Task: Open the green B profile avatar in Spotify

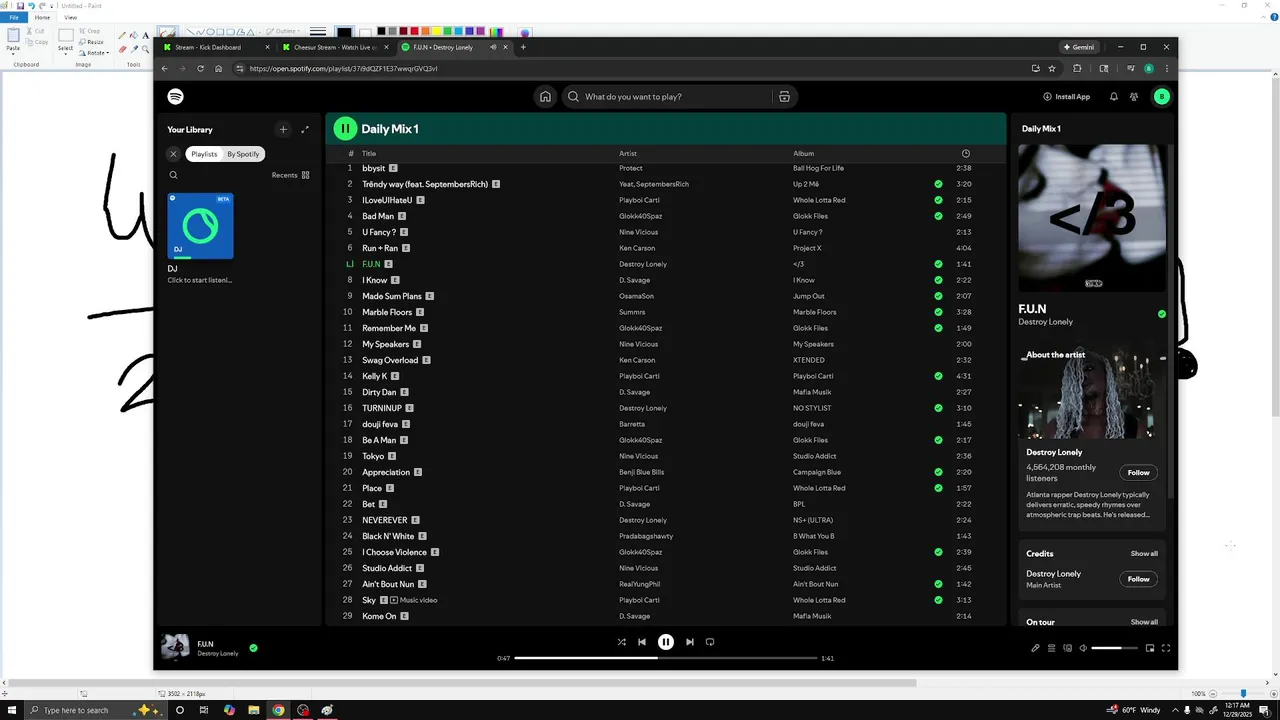Action: click(x=1161, y=97)
